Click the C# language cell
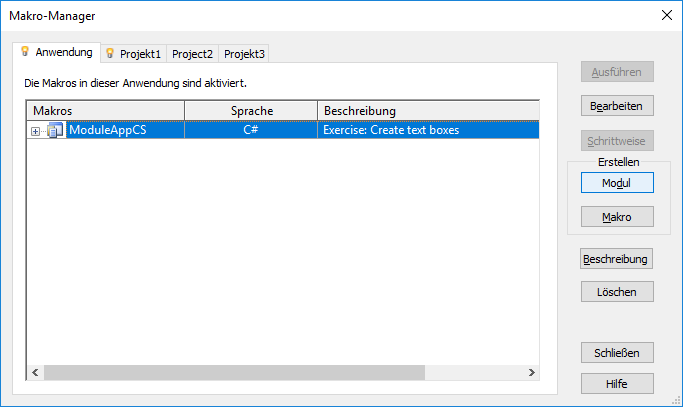The height and width of the screenshot is (407, 683). click(251, 130)
